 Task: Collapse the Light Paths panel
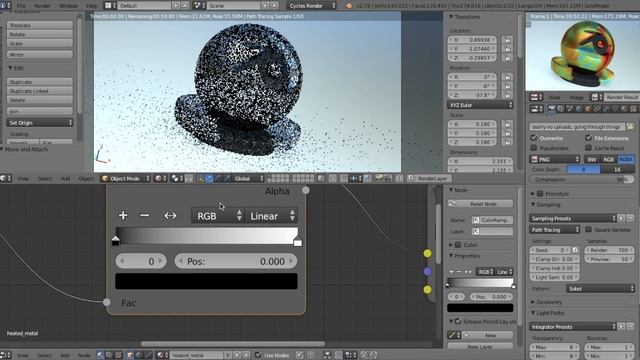(548, 313)
